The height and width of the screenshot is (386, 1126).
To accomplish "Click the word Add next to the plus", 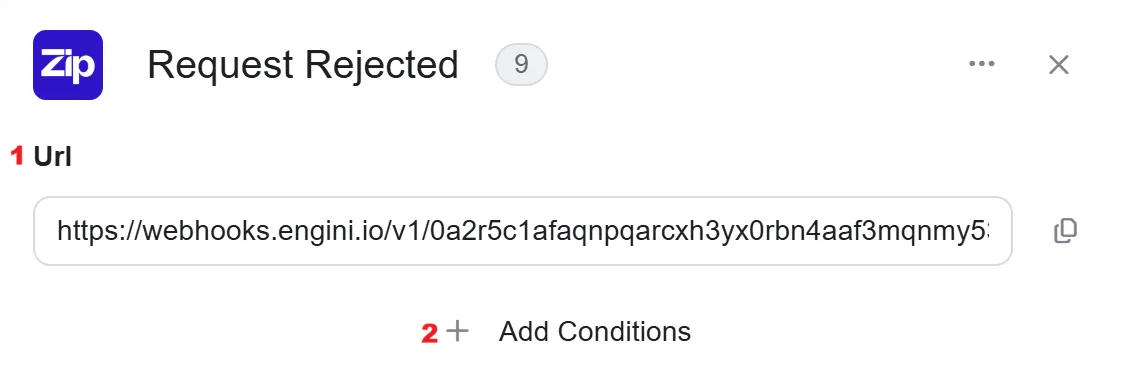I will [524, 331].
